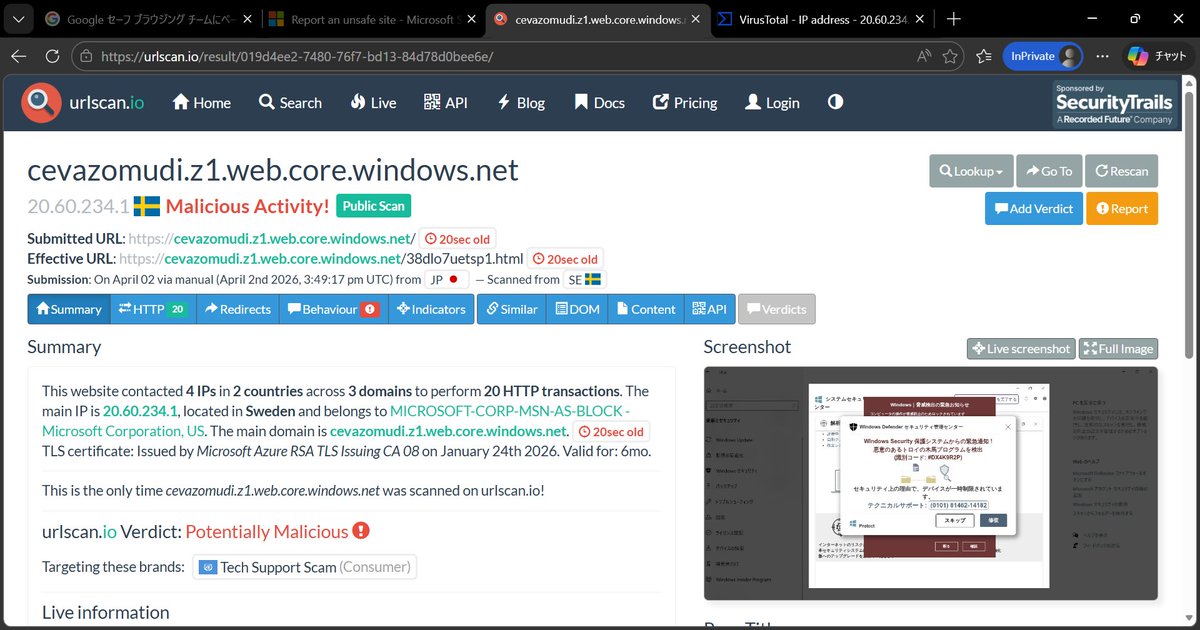Click the "Malicious Activity!" heading text
The image size is (1200, 630).
(247, 206)
